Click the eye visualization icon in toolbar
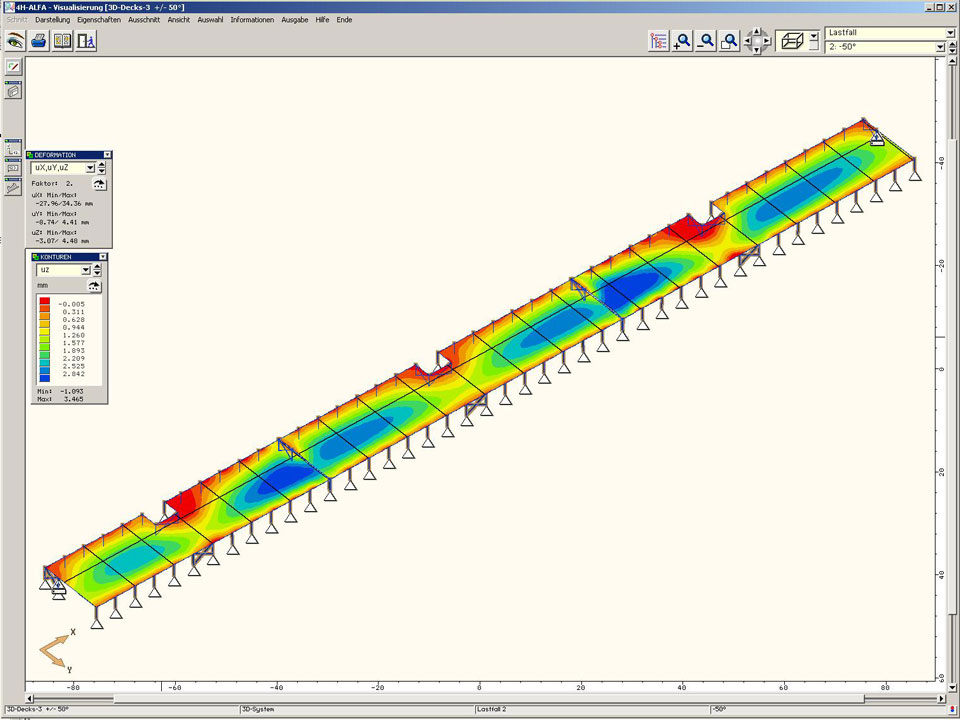The image size is (960, 720). (x=15, y=41)
